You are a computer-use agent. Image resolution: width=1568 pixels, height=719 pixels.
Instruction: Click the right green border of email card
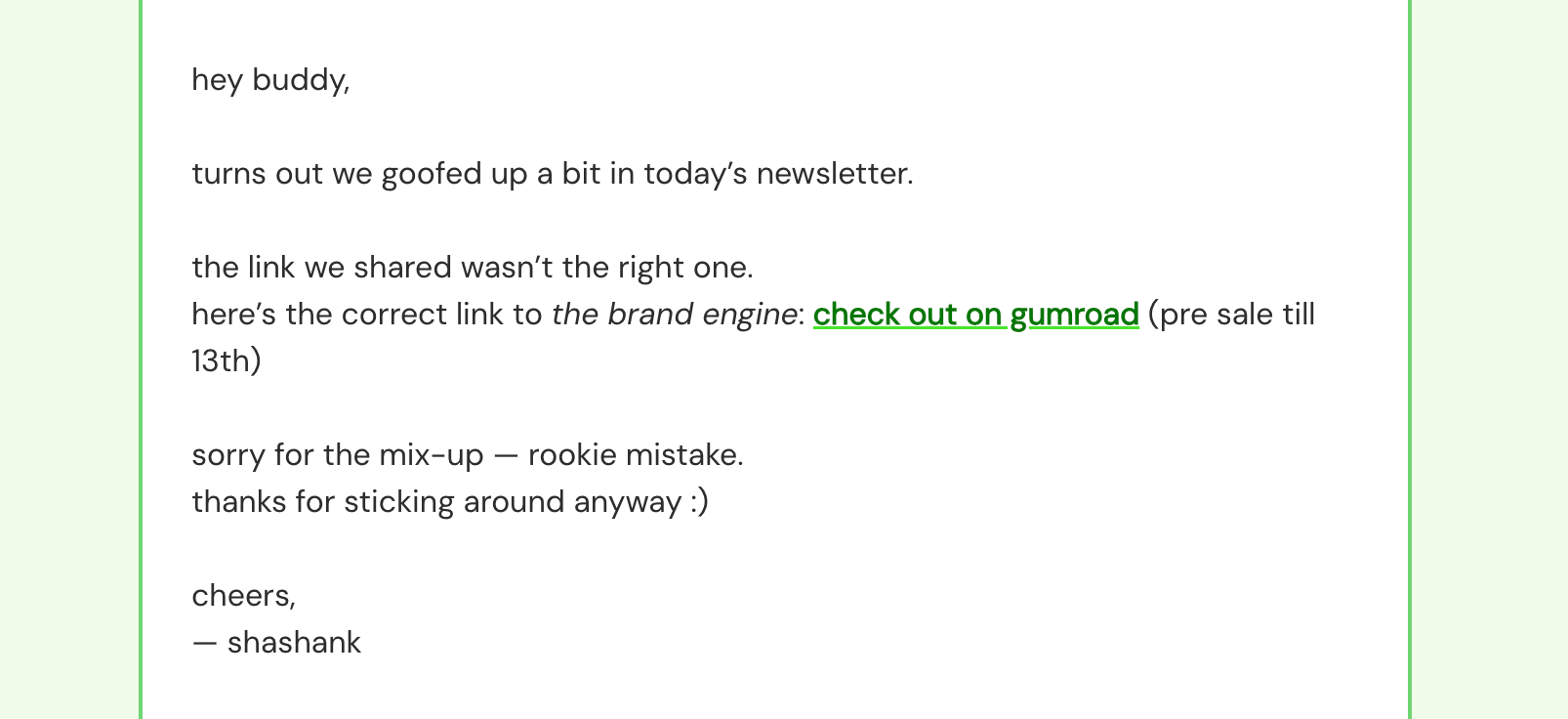click(x=1410, y=359)
